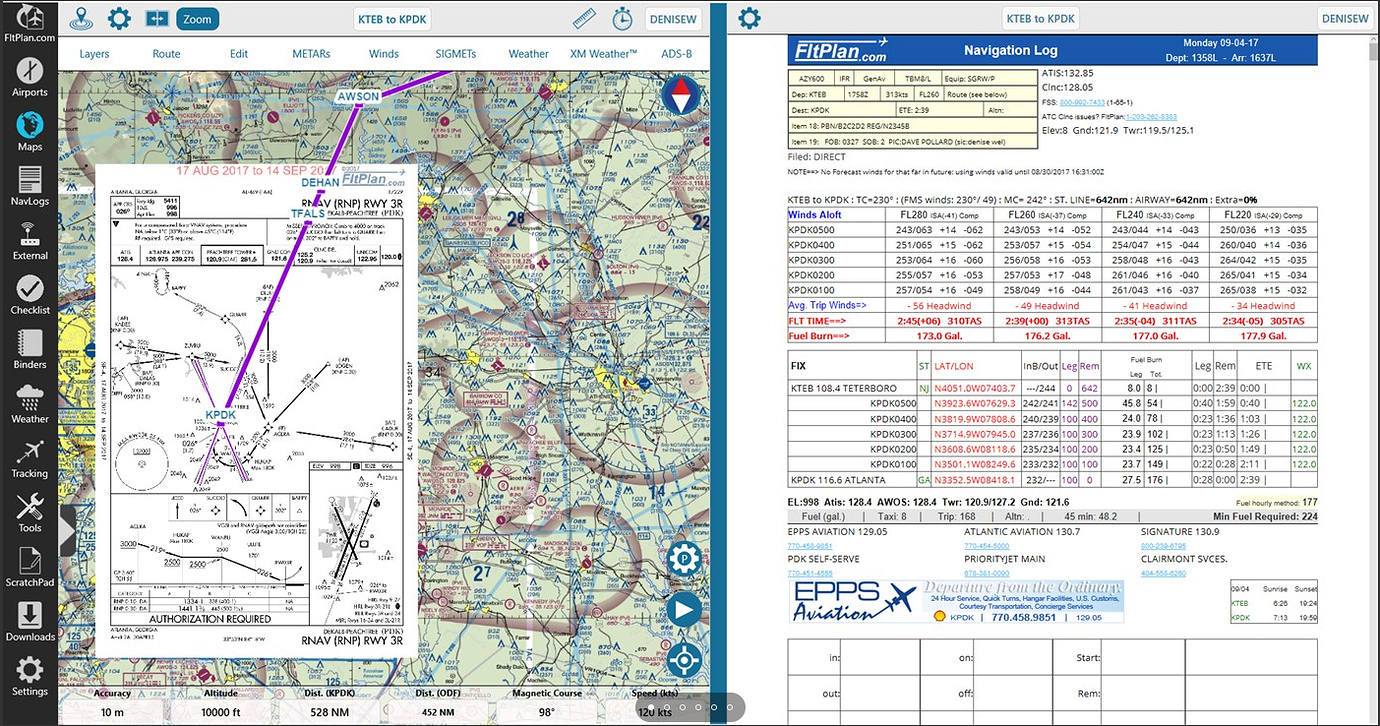The width and height of the screenshot is (1380, 726).
Task: Open the NavLogs section in the sidebar
Action: (x=29, y=185)
